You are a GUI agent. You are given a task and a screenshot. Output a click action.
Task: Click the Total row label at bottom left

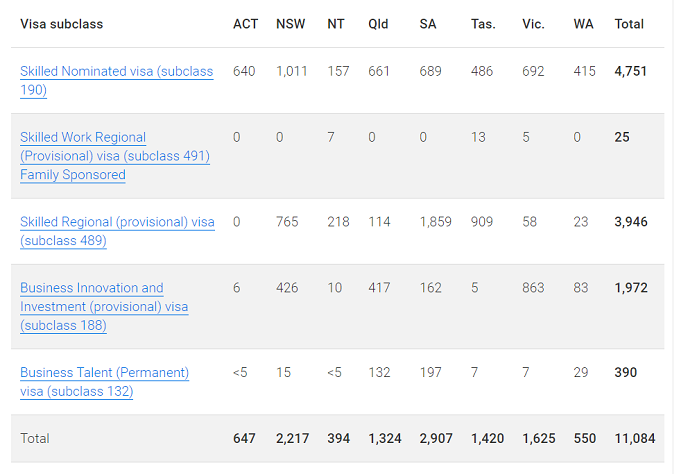pos(35,438)
